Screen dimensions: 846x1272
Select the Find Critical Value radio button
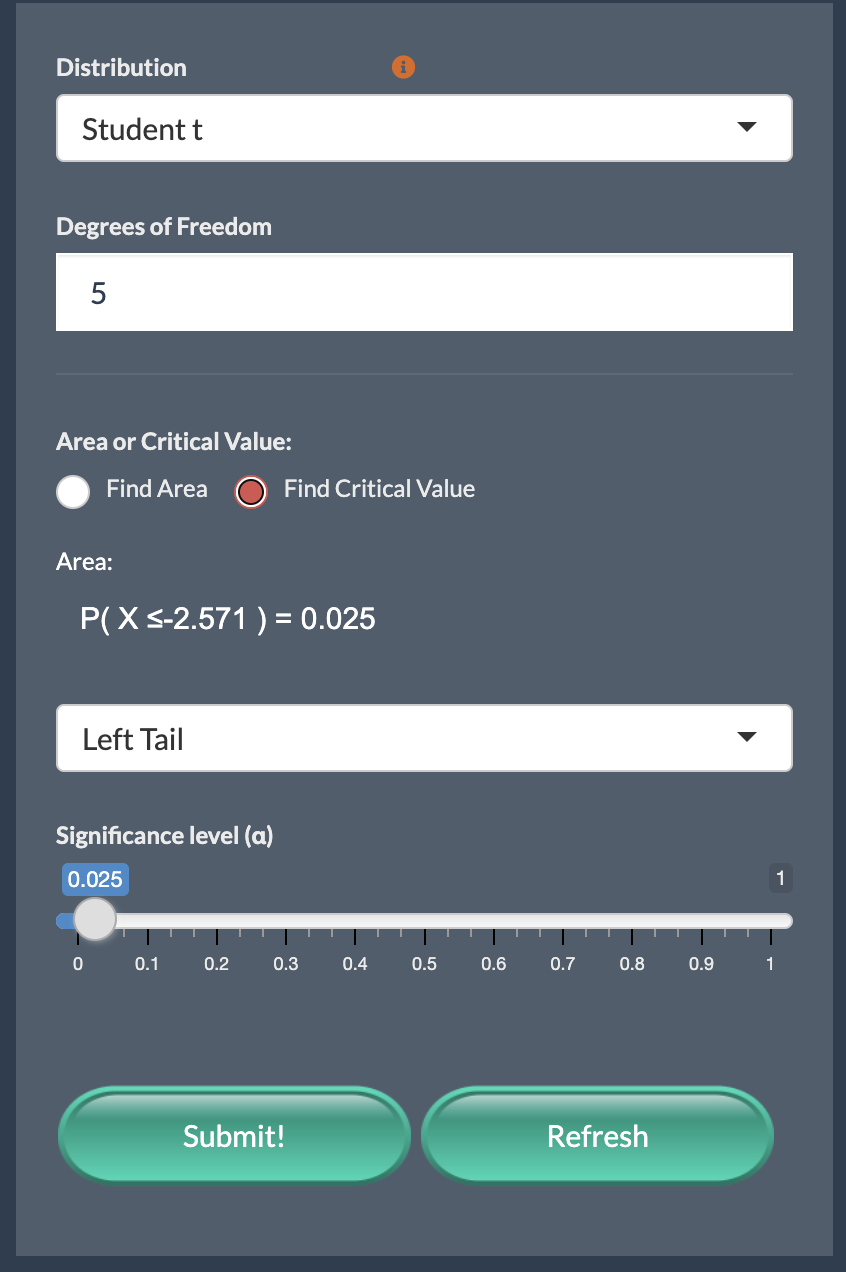(x=250, y=491)
